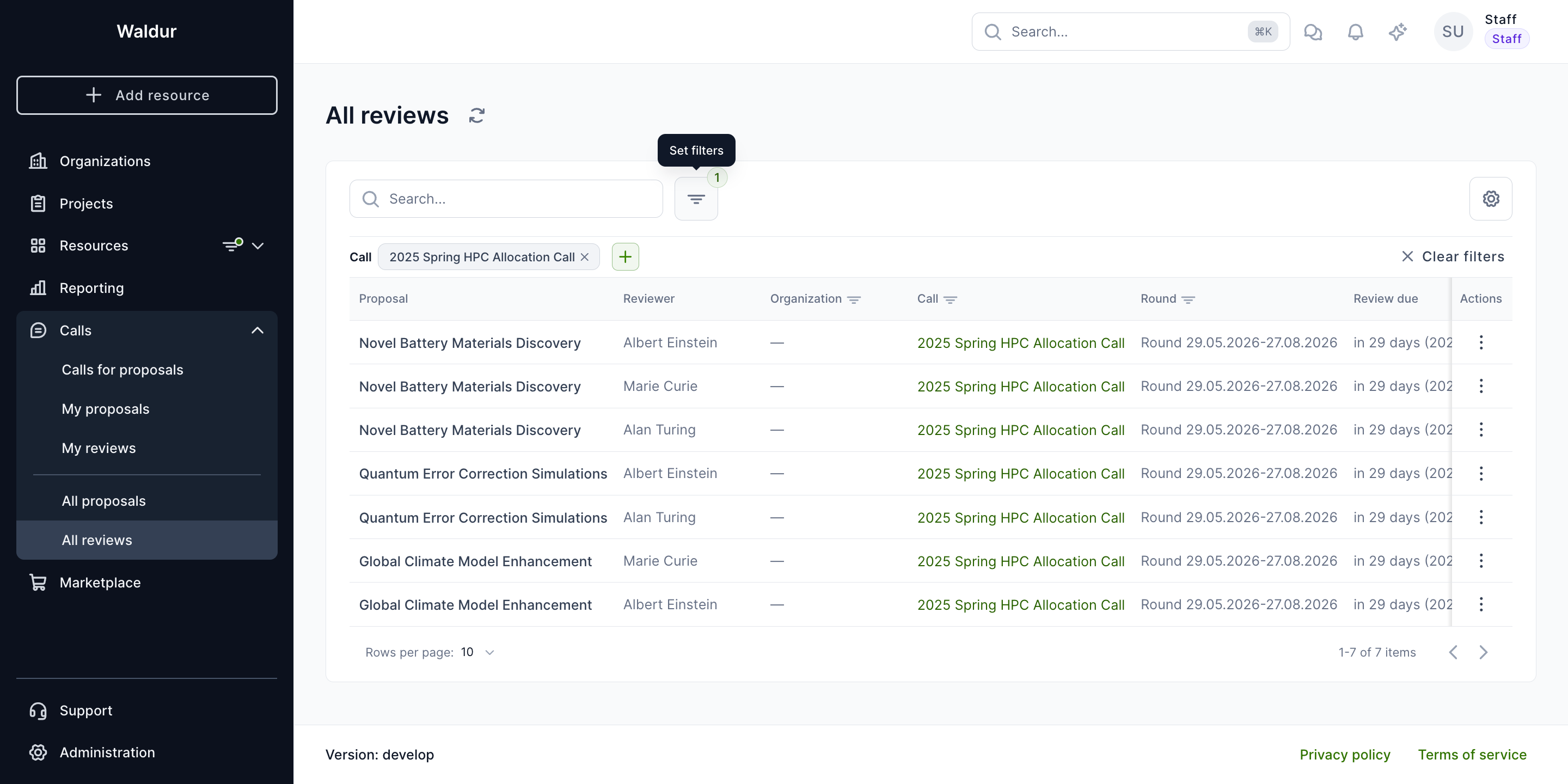Open Call link in Marie Curie Global Climate row

click(1020, 561)
